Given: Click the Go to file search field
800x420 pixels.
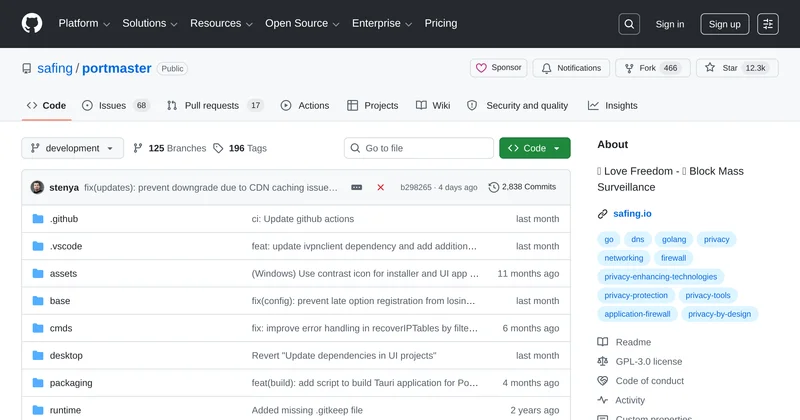Looking at the screenshot, I should click(418, 148).
